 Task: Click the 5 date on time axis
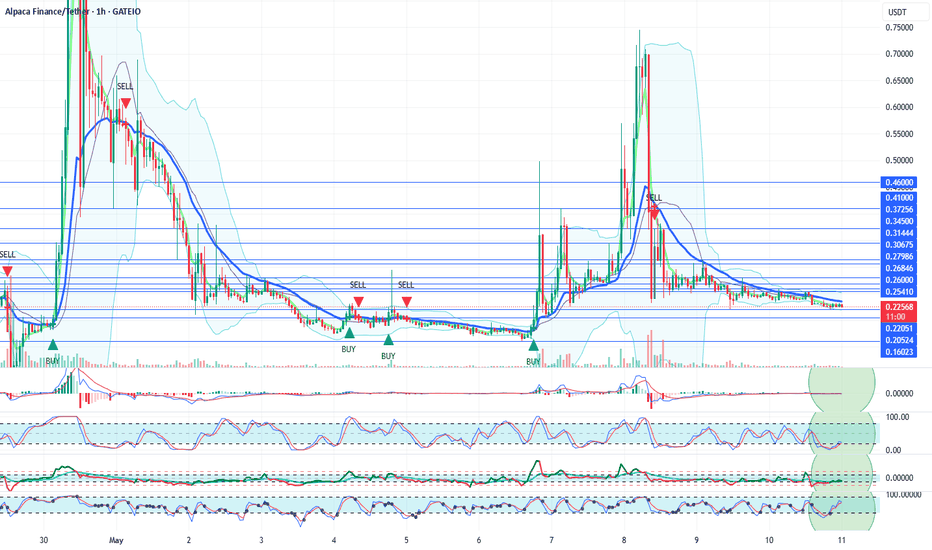407,540
